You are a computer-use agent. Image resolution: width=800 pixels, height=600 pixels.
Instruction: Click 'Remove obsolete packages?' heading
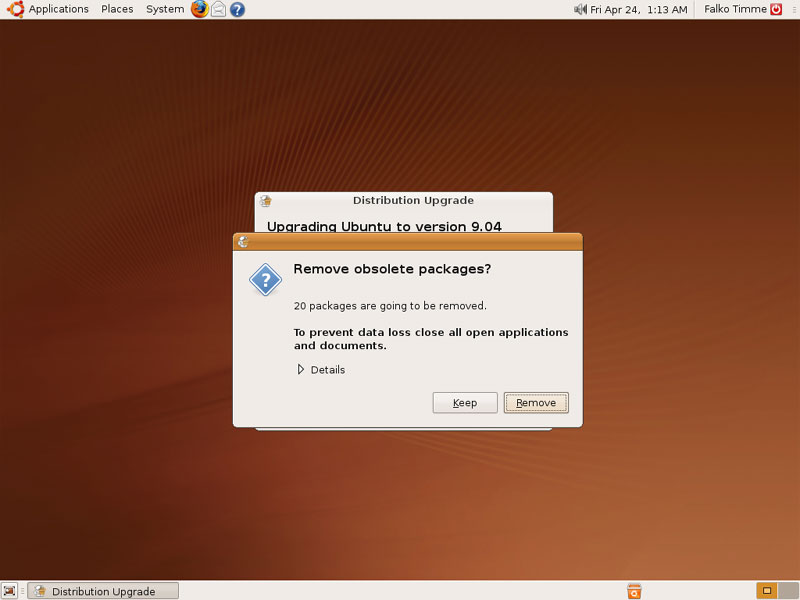[x=392, y=269]
